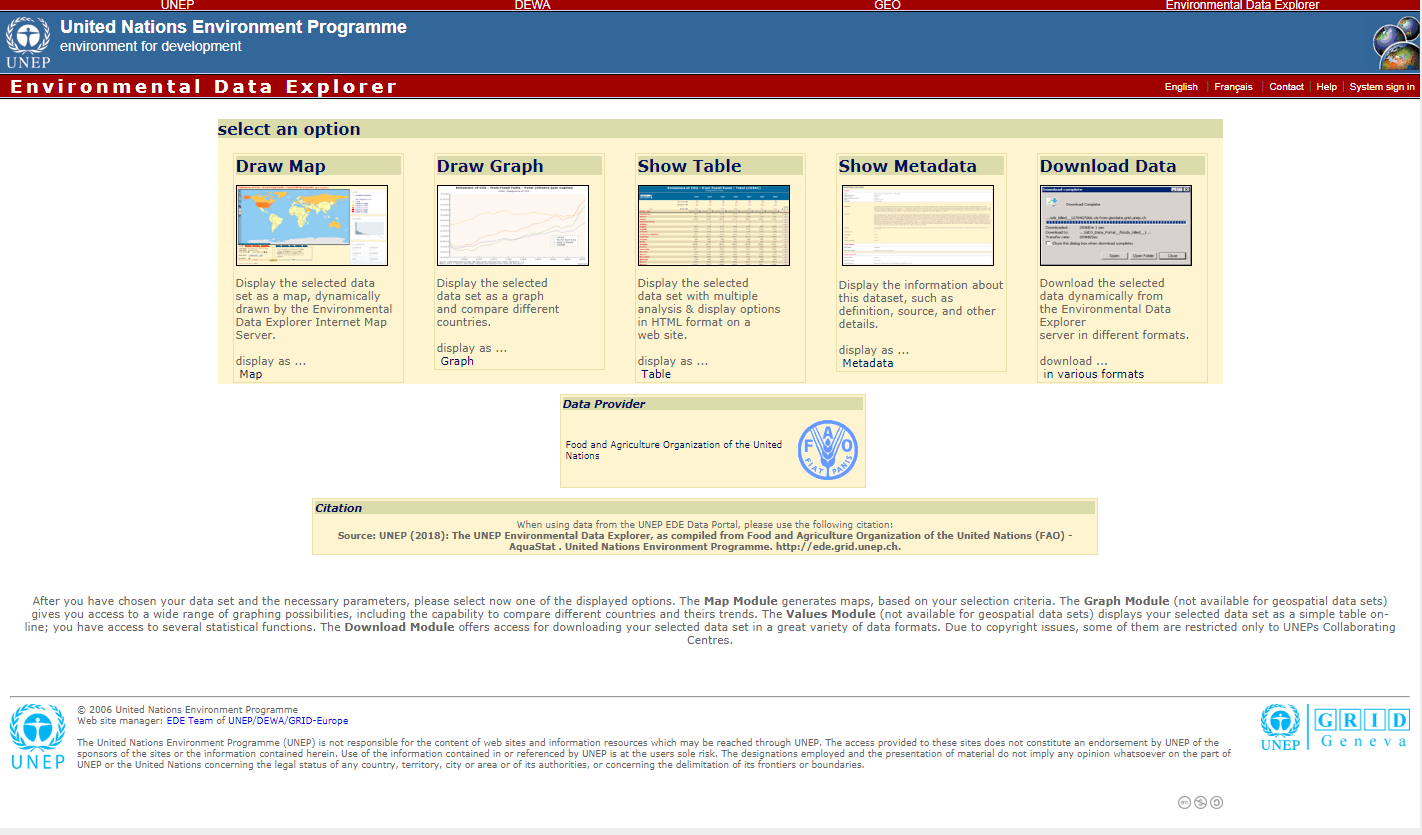Click the Map display link
The height and width of the screenshot is (835, 1422).
251,374
